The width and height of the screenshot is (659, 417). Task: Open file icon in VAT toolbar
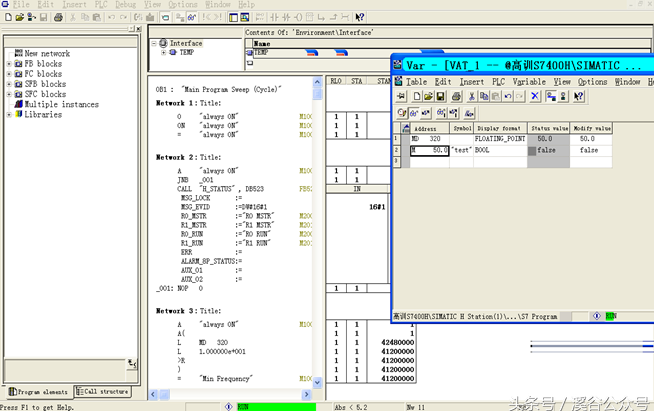coord(427,96)
